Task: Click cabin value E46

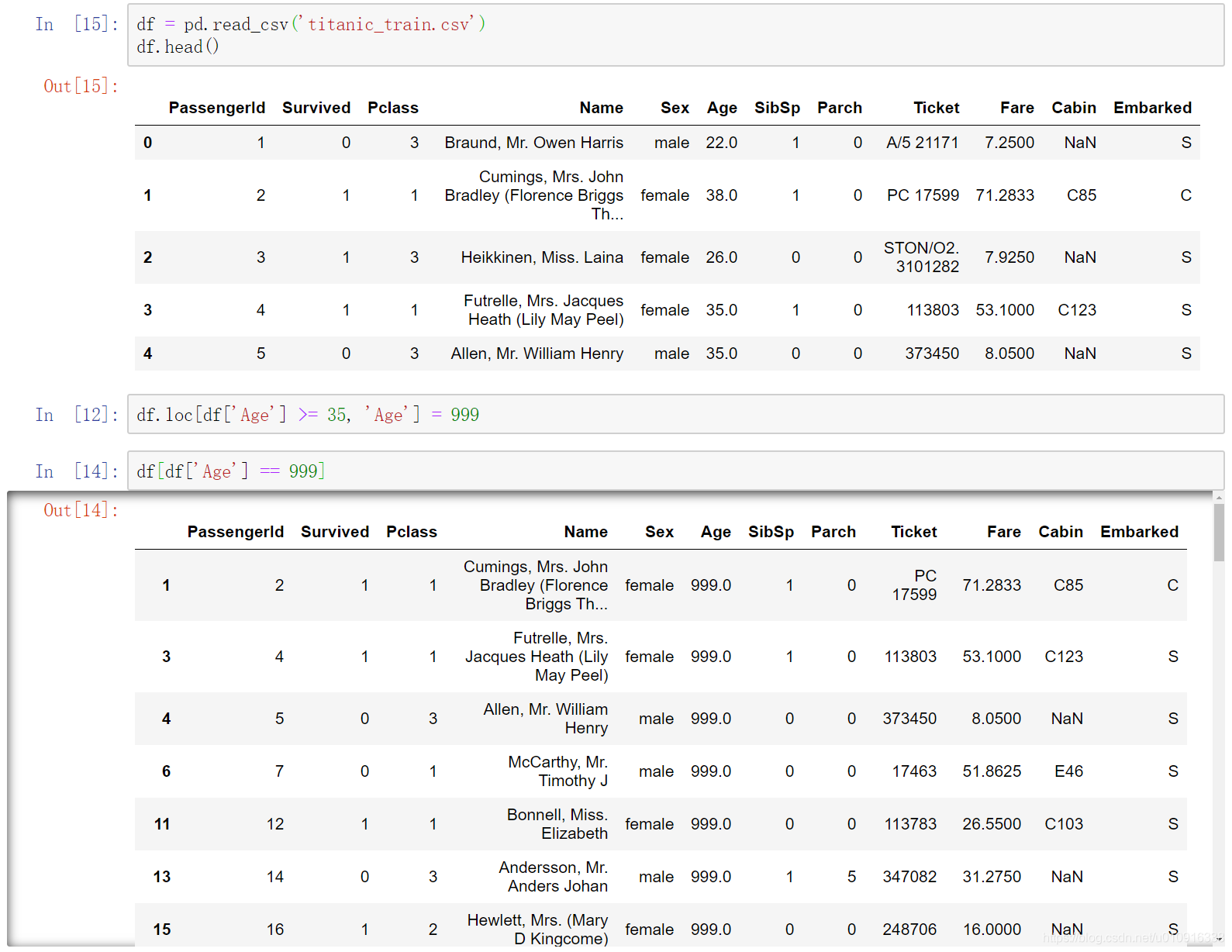Action: [1069, 771]
